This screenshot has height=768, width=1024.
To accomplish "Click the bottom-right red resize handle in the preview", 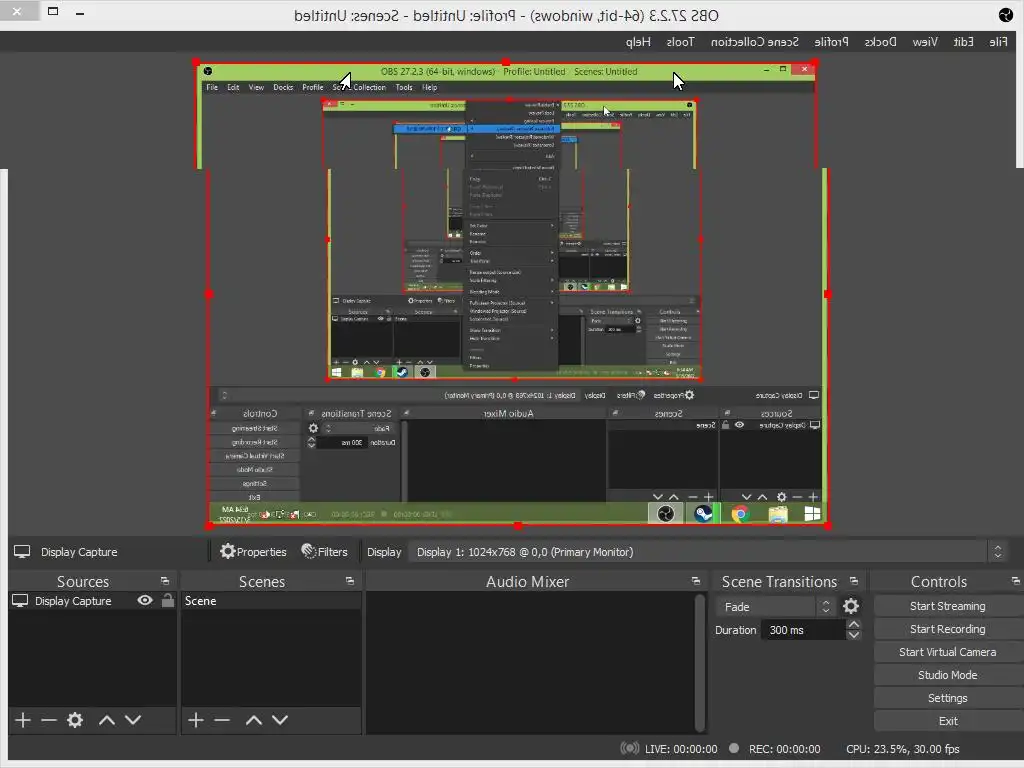I will 827,525.
